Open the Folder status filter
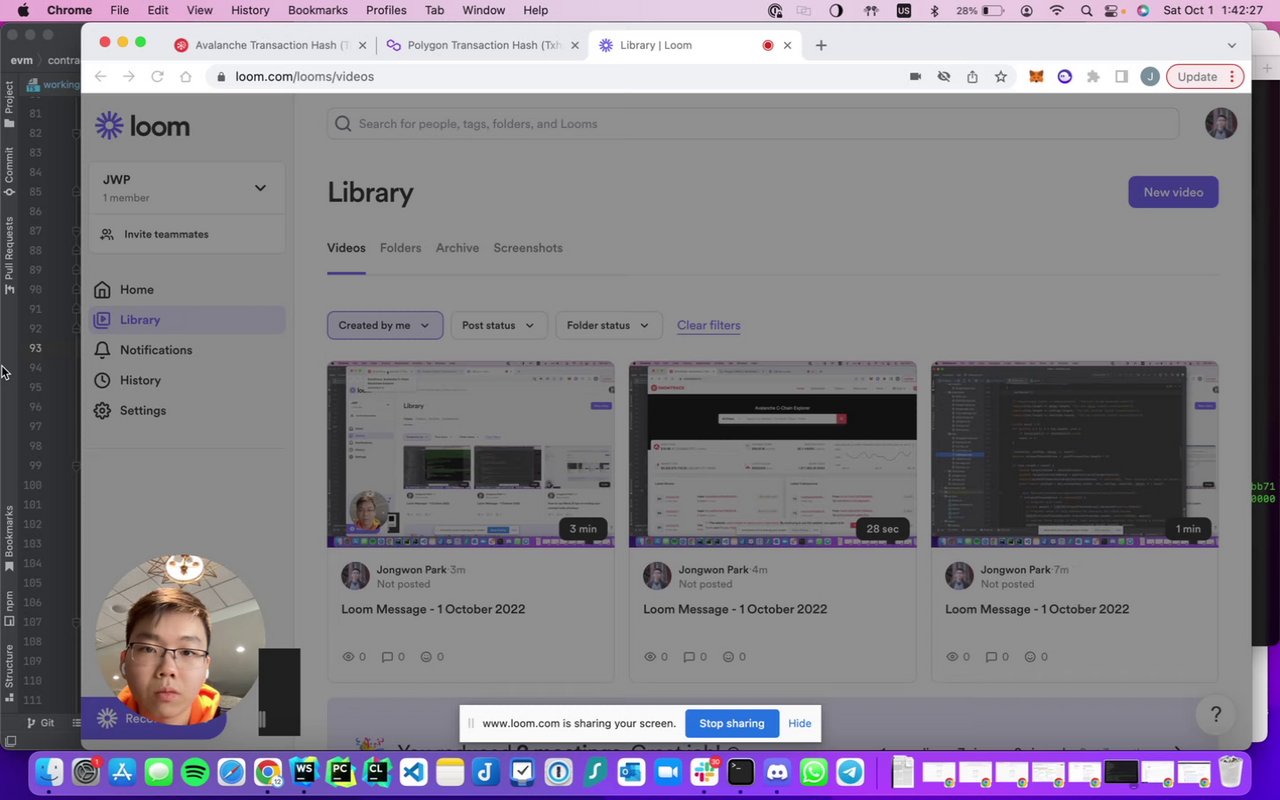Viewport: 1280px width, 800px height. [608, 325]
